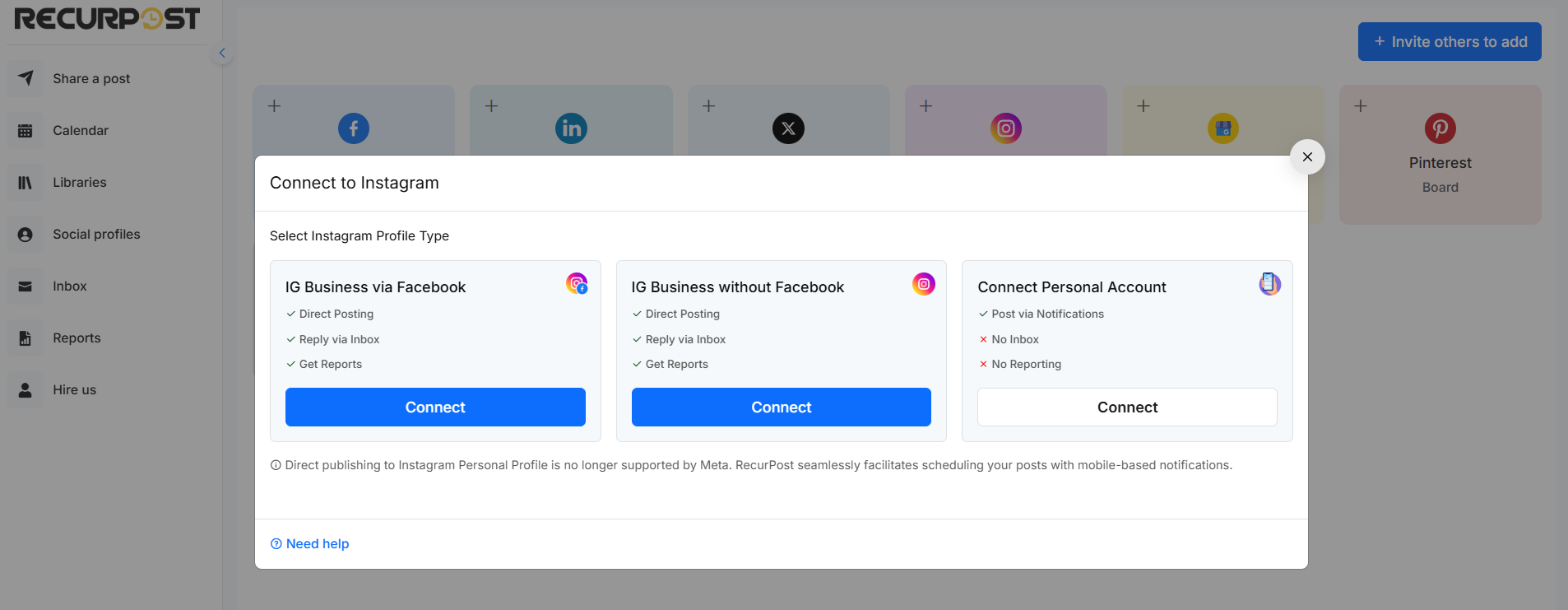Click the Facebook logo icon
1568x610 pixels.
(354, 128)
